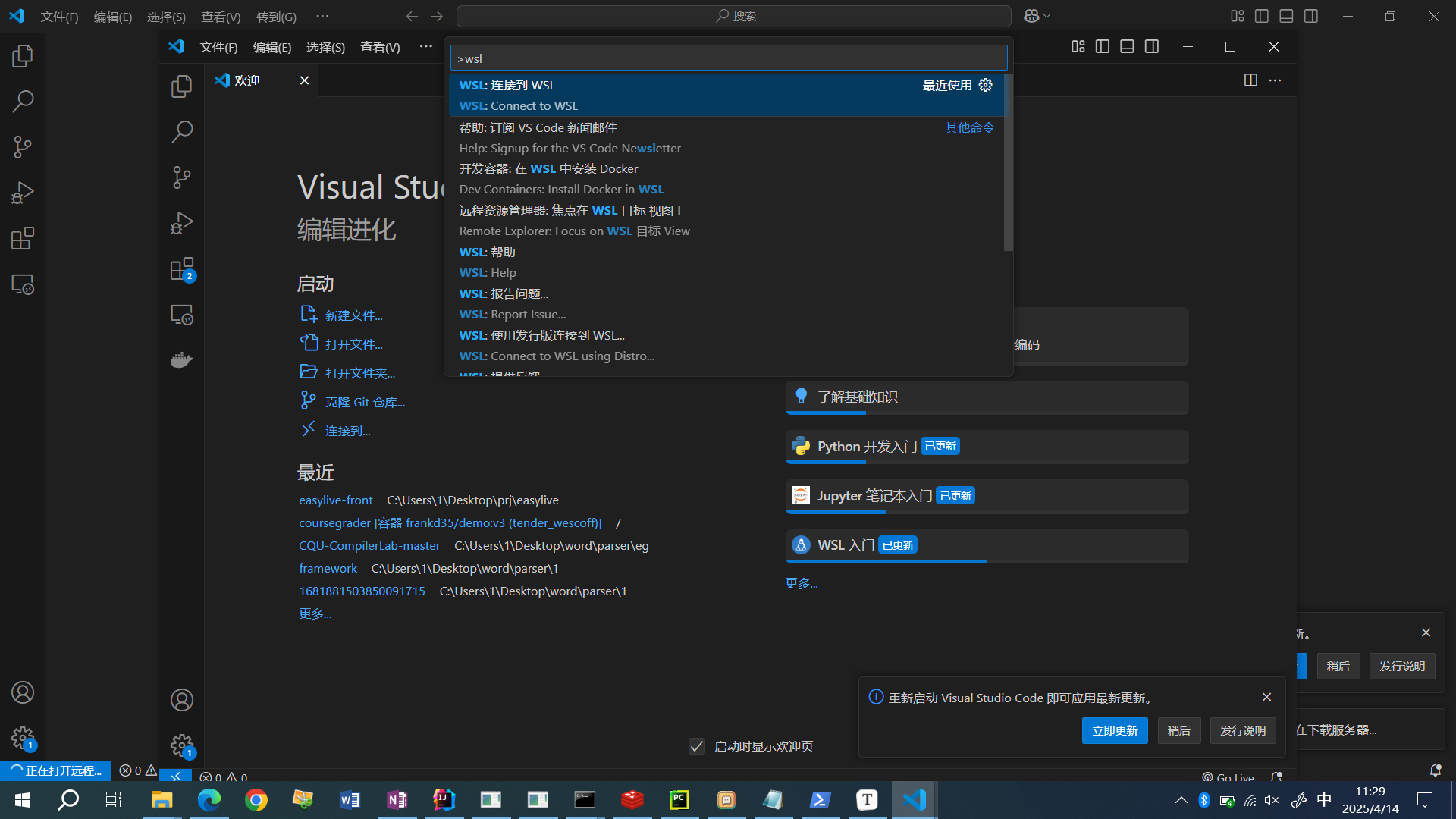
Task: Open Extensions icon with badge 2
Action: click(x=182, y=269)
